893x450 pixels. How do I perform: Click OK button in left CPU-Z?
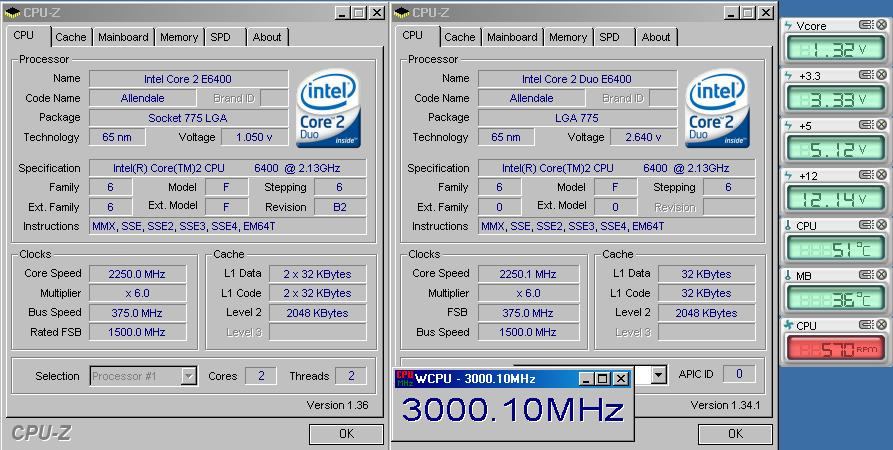pos(346,434)
